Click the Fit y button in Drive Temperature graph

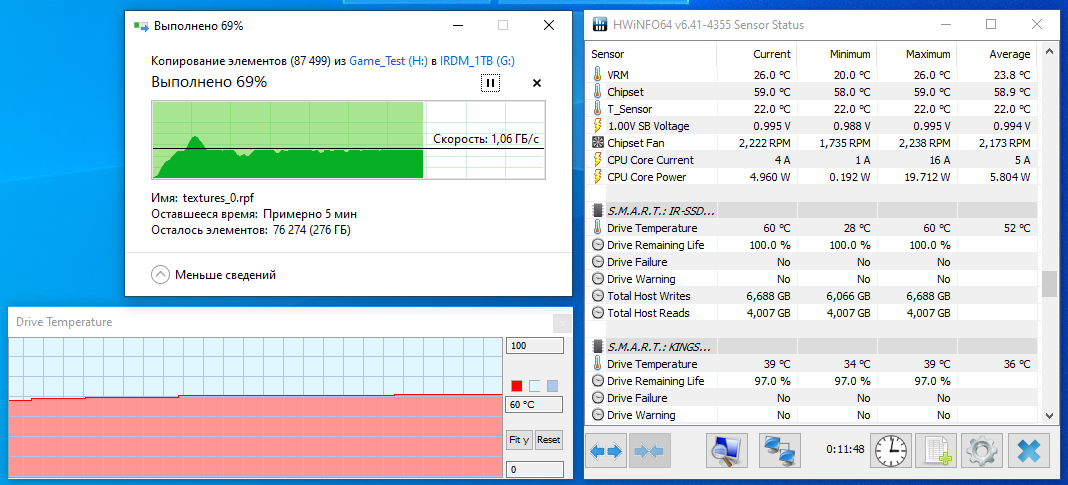pos(520,440)
